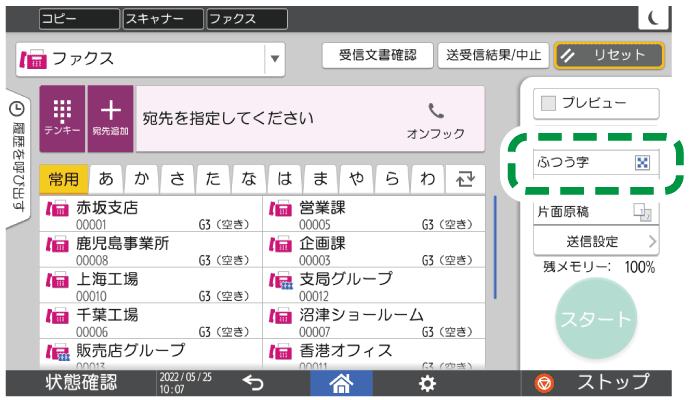The width and height of the screenshot is (695, 400).
Task: Switch to スキャナー function at top
Action: (163, 19)
